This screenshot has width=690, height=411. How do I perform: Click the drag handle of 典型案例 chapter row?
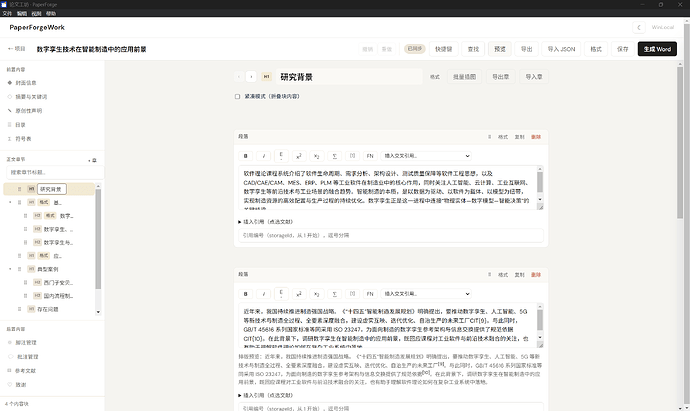(x=19, y=269)
